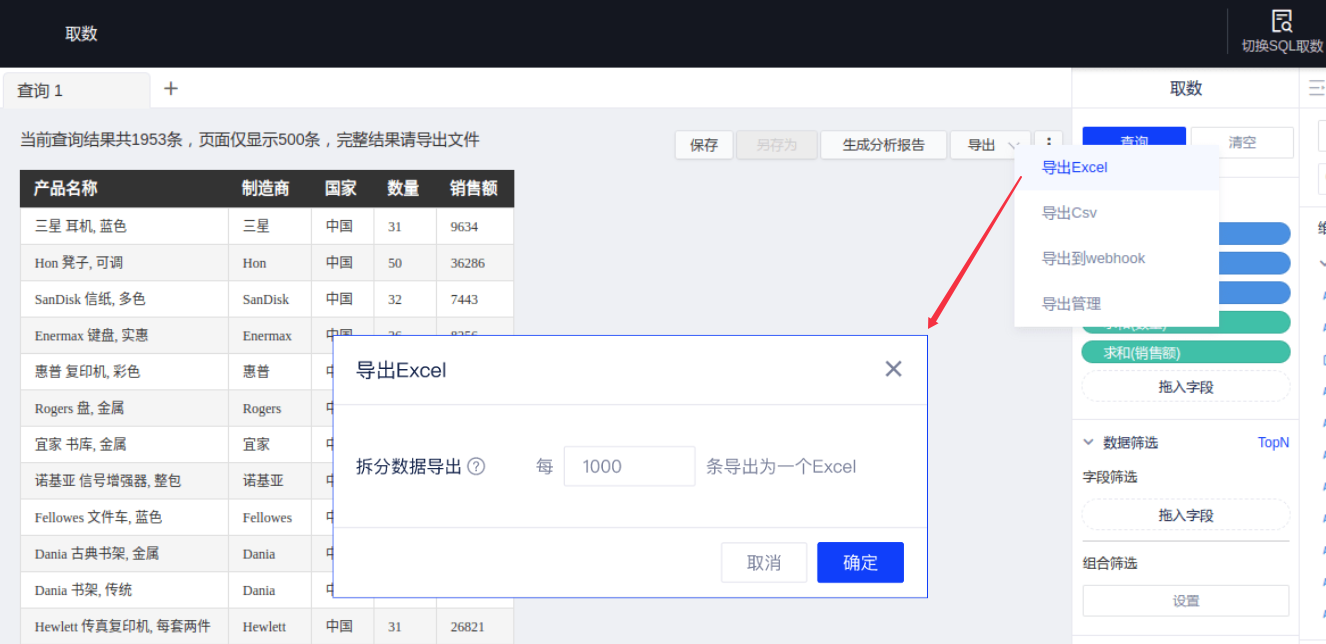The image size is (1326, 644).
Task: Close the 导出Excel dialog with X
Action: coord(893,369)
